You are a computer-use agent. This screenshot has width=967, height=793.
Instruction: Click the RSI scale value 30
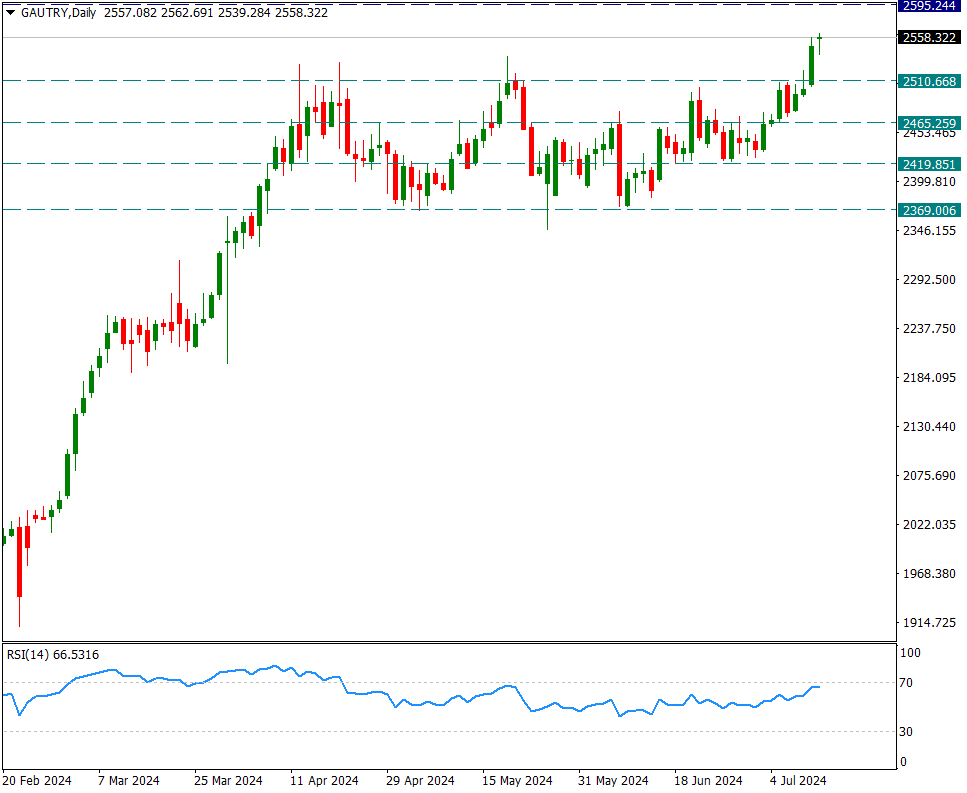[x=906, y=732]
